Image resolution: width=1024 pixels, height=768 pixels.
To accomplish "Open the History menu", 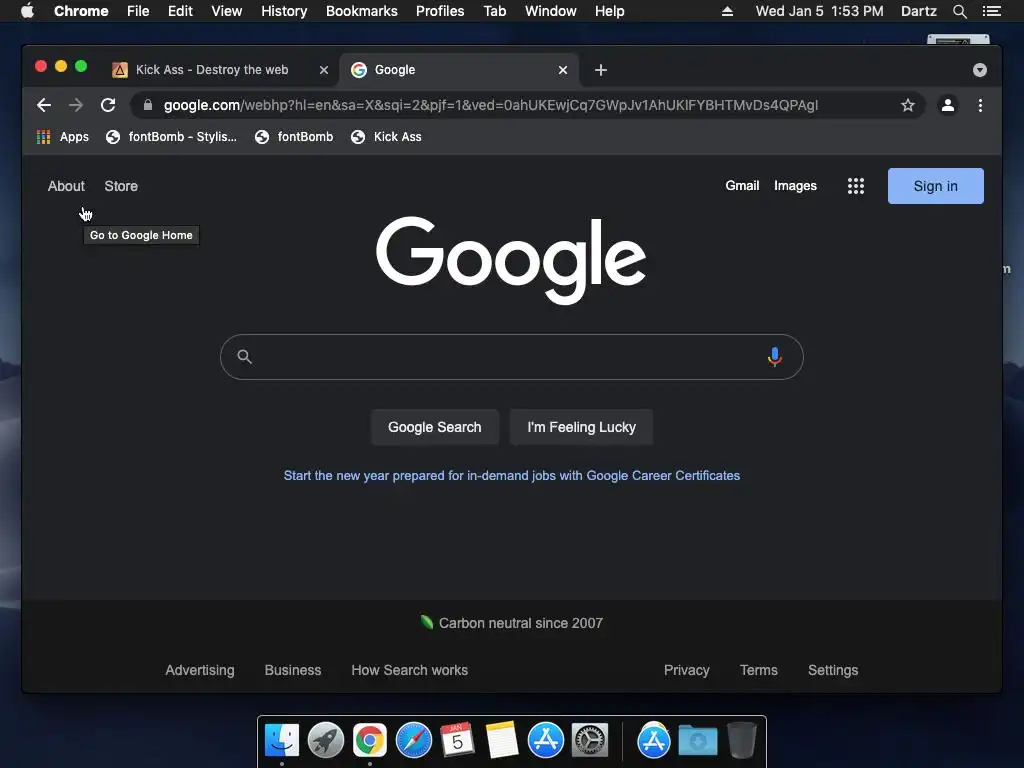I will pyautogui.click(x=284, y=11).
